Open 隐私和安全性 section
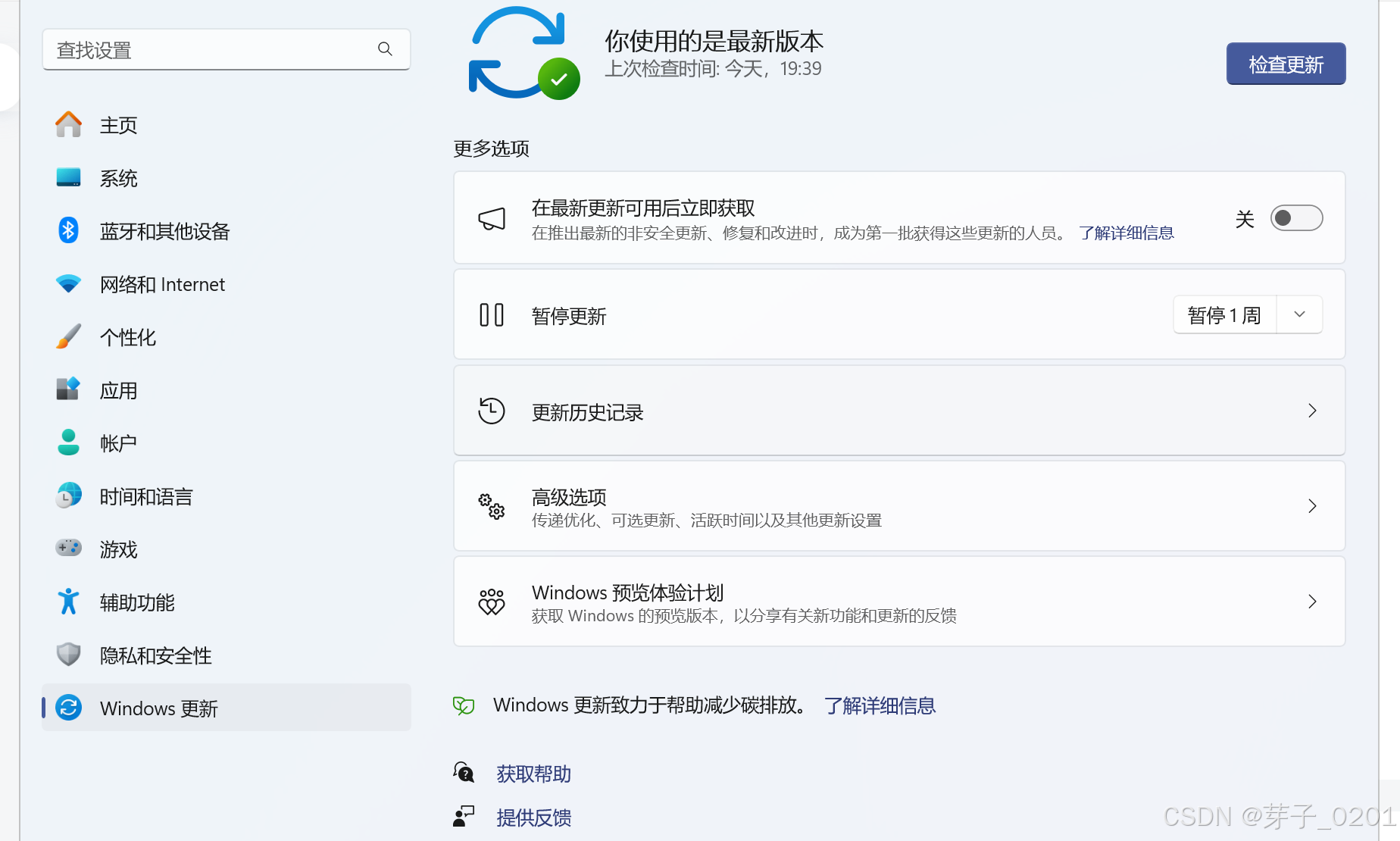Screen dimensions: 1400x841 (227, 655)
